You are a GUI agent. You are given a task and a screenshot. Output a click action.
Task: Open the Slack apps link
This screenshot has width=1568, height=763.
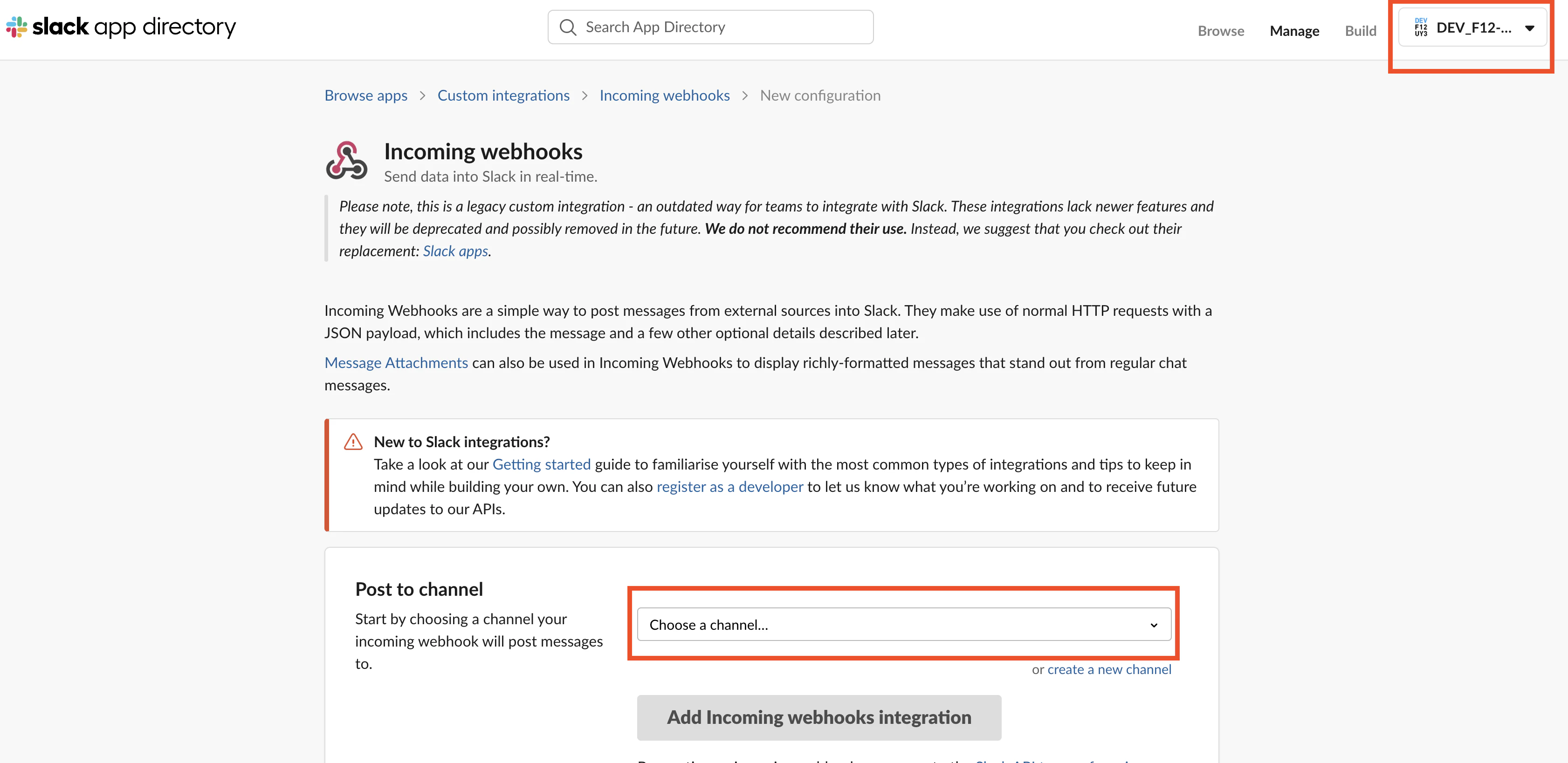tap(455, 251)
